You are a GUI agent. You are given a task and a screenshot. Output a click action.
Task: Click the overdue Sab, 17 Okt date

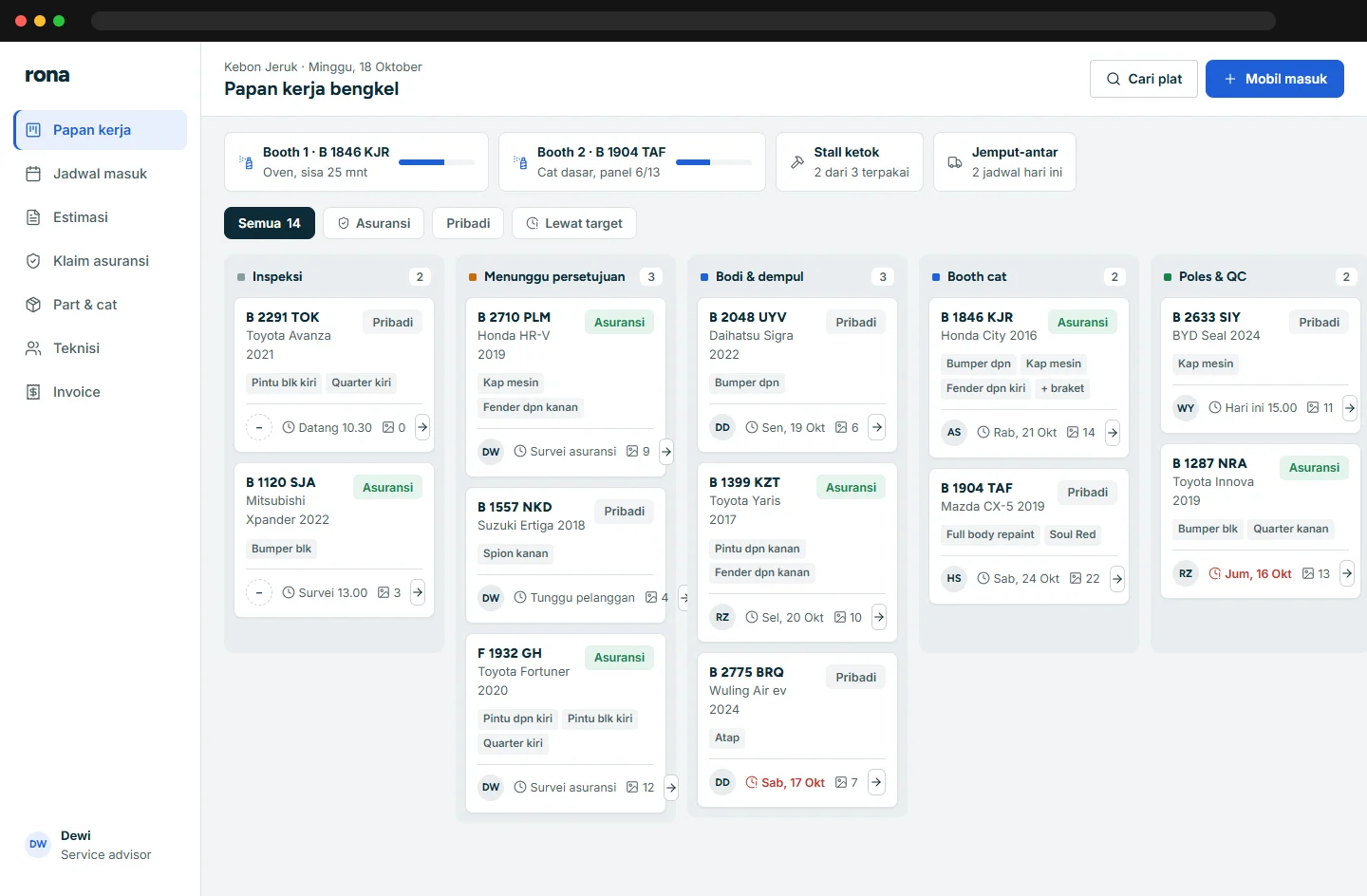pyautogui.click(x=785, y=783)
